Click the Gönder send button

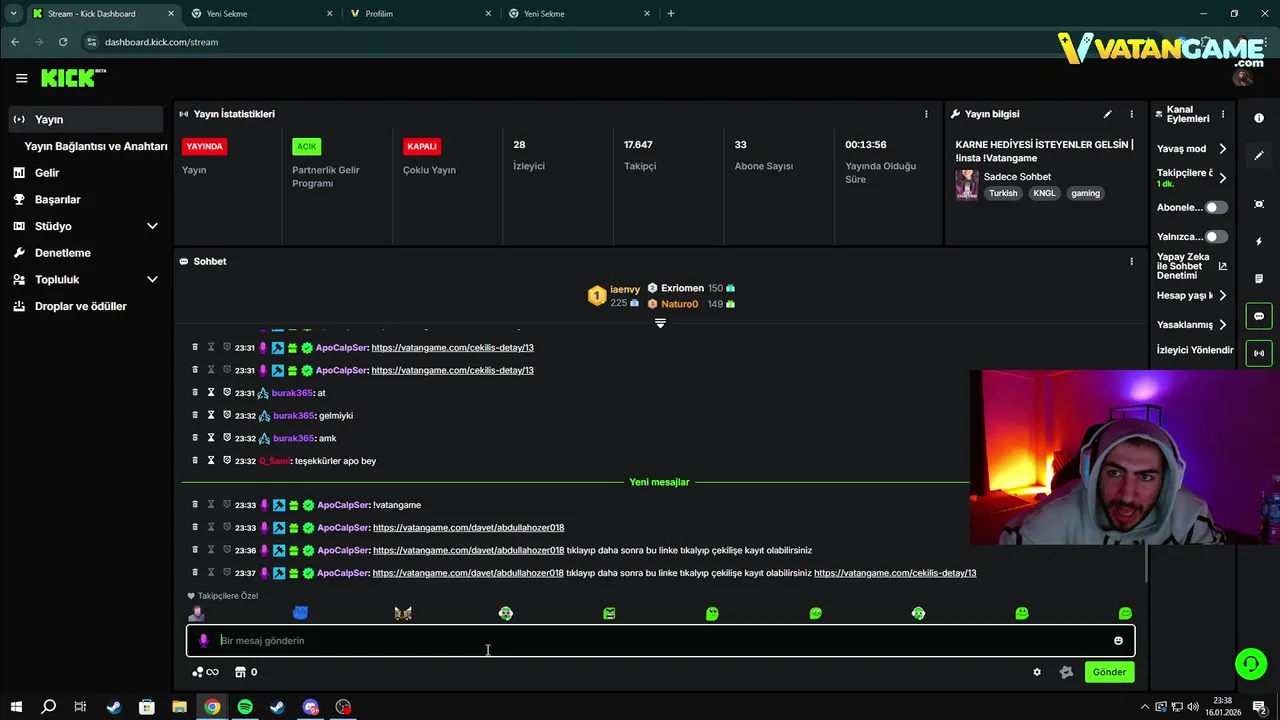tap(1109, 672)
